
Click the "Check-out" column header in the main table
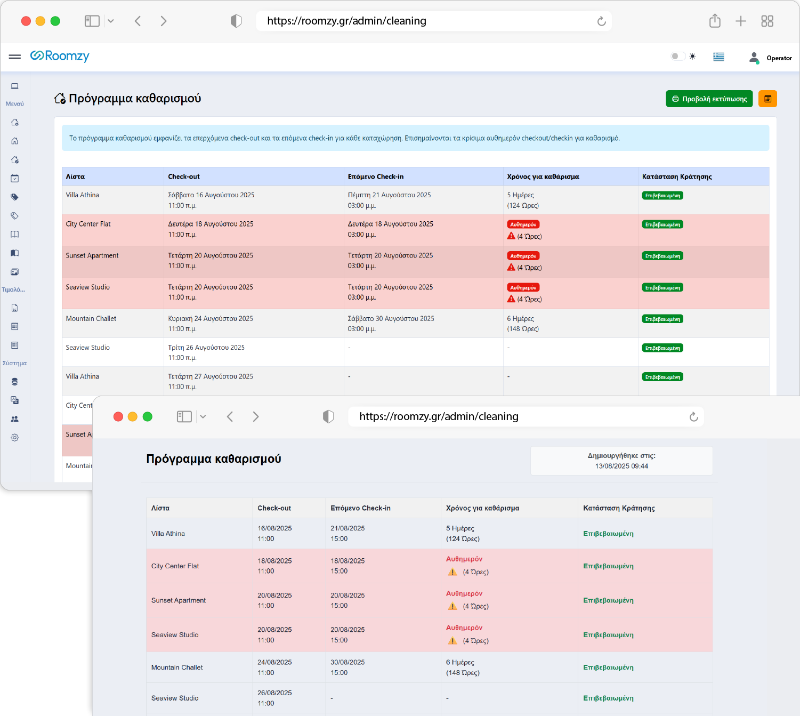(x=184, y=176)
